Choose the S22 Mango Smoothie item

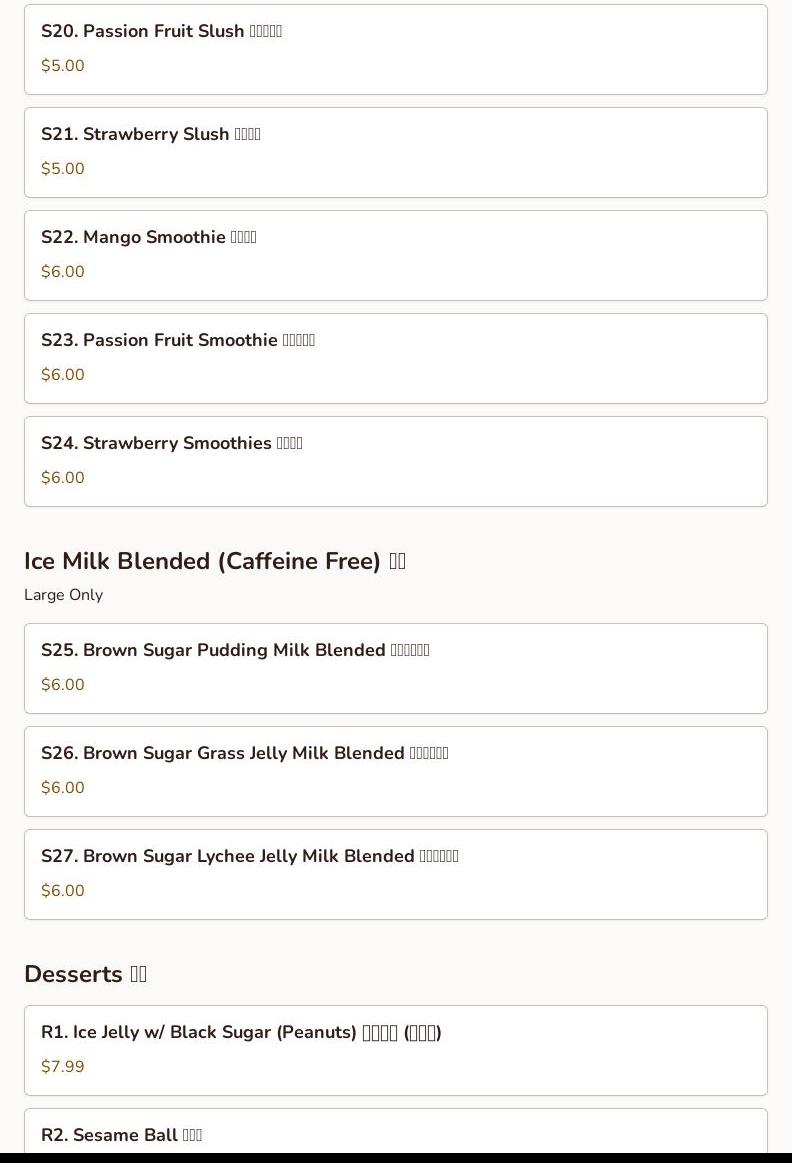pyautogui.click(x=395, y=255)
